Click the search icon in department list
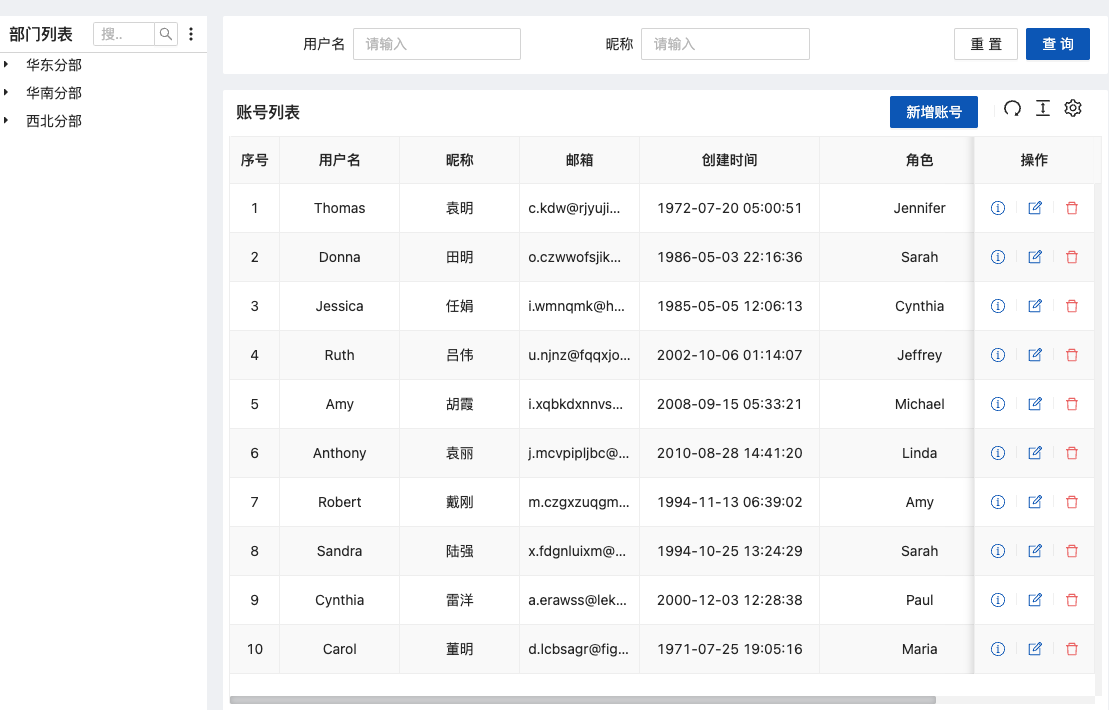 [x=166, y=35]
